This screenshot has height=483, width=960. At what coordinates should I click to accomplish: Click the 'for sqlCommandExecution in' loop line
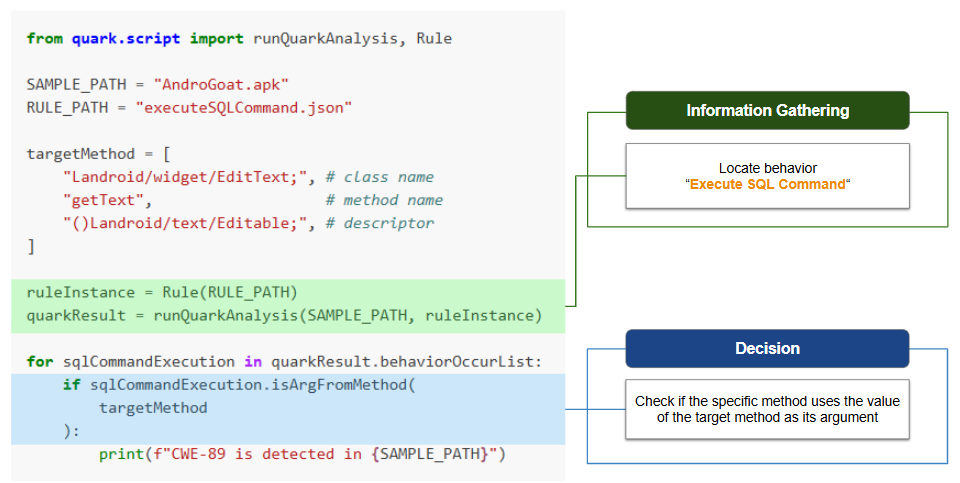click(285, 362)
